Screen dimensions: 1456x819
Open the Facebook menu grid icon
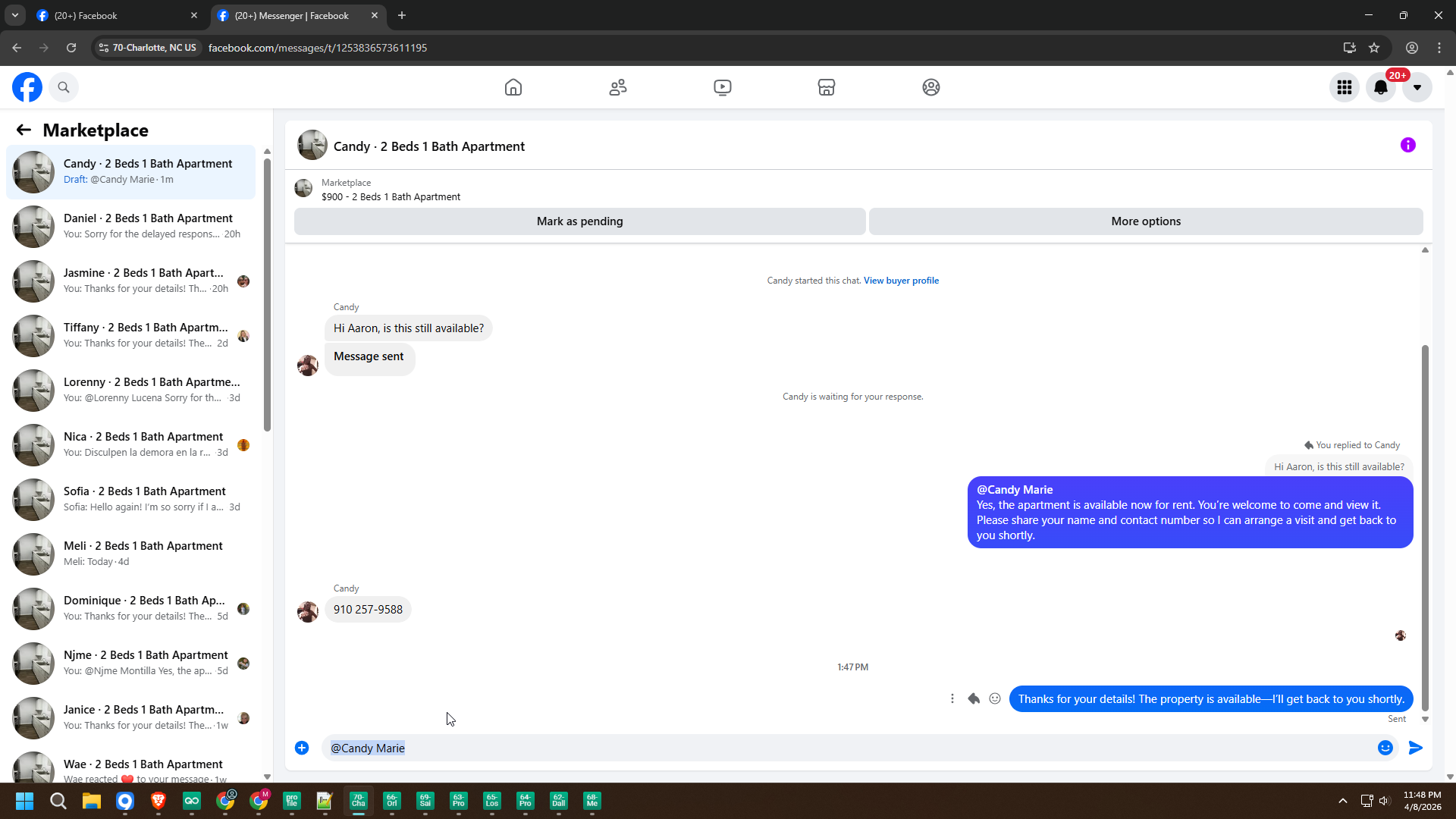tap(1345, 87)
